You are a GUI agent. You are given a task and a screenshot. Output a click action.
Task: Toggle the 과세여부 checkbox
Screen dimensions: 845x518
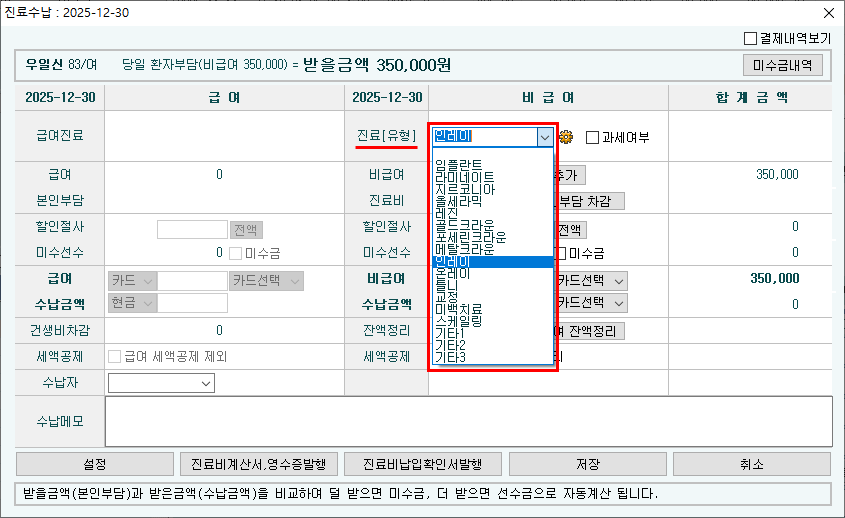[x=592, y=138]
